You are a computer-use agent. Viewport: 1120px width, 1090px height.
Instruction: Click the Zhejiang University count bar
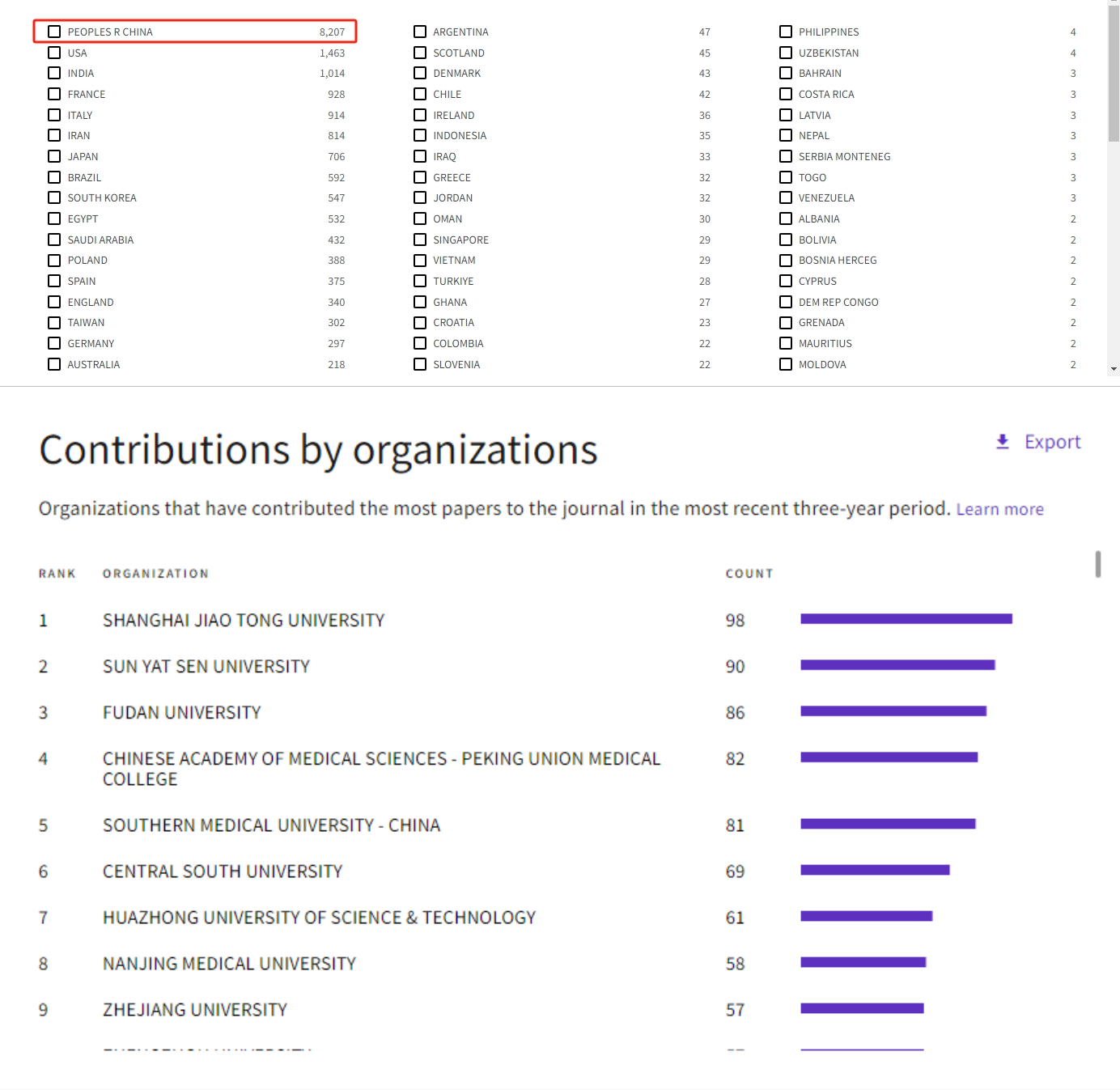tap(862, 1008)
